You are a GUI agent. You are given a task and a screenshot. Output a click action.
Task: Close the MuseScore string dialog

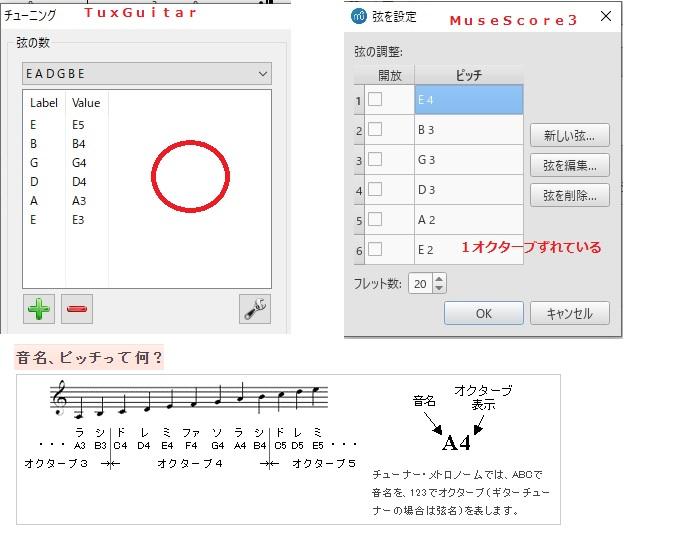(x=606, y=16)
